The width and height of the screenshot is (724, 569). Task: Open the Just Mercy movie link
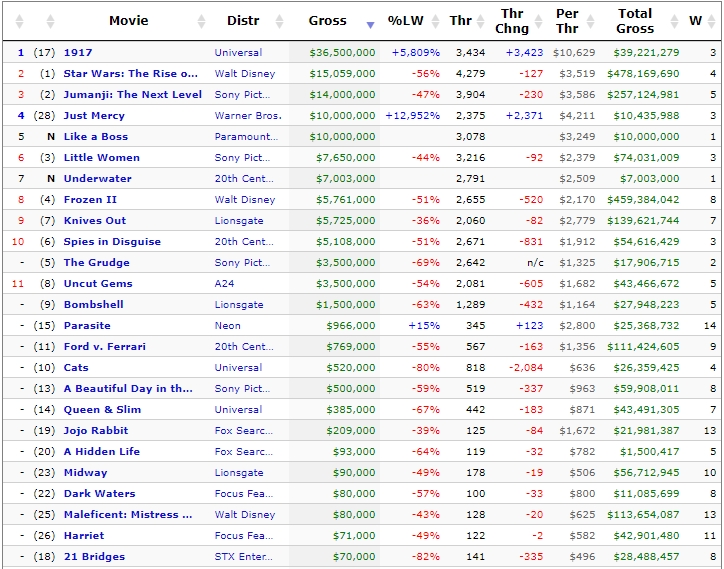click(94, 115)
